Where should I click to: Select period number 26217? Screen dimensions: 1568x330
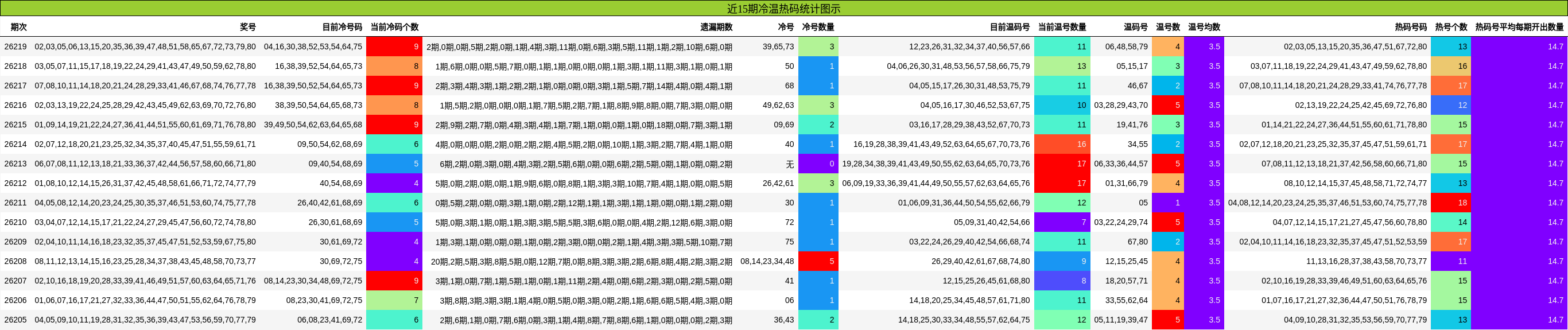pos(15,86)
